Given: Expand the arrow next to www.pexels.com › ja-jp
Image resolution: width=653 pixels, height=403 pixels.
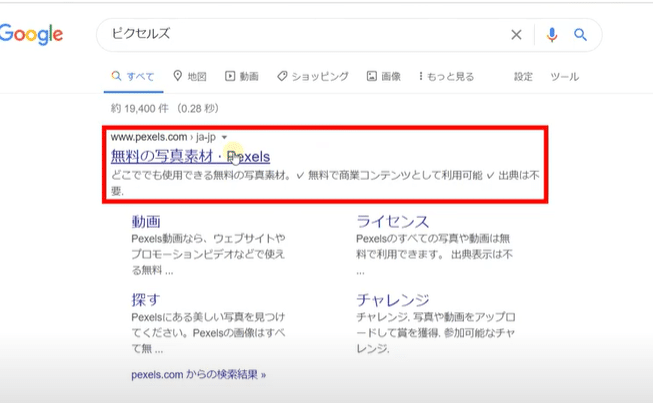Looking at the screenshot, I should point(224,137).
